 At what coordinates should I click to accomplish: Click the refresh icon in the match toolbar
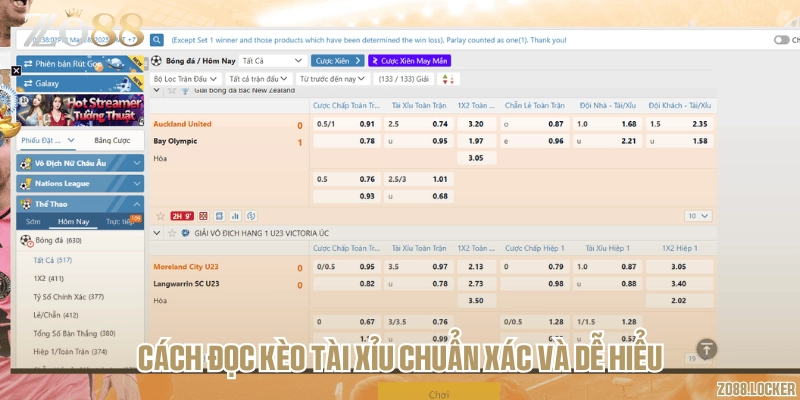coord(249,216)
